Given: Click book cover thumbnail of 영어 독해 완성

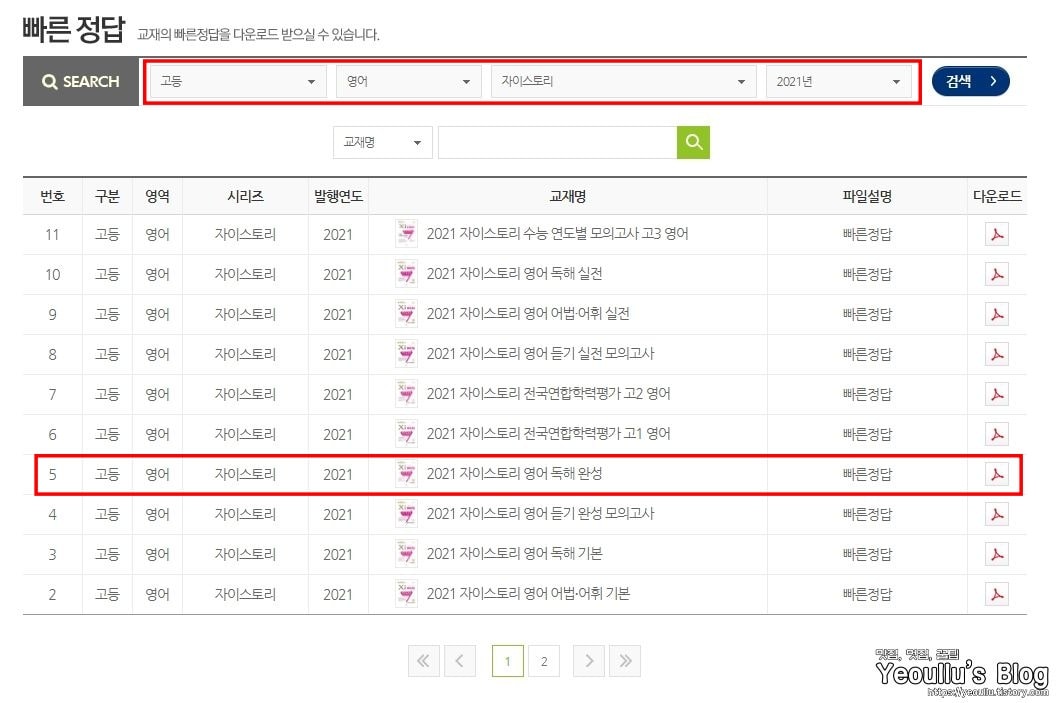Looking at the screenshot, I should click(406, 474).
